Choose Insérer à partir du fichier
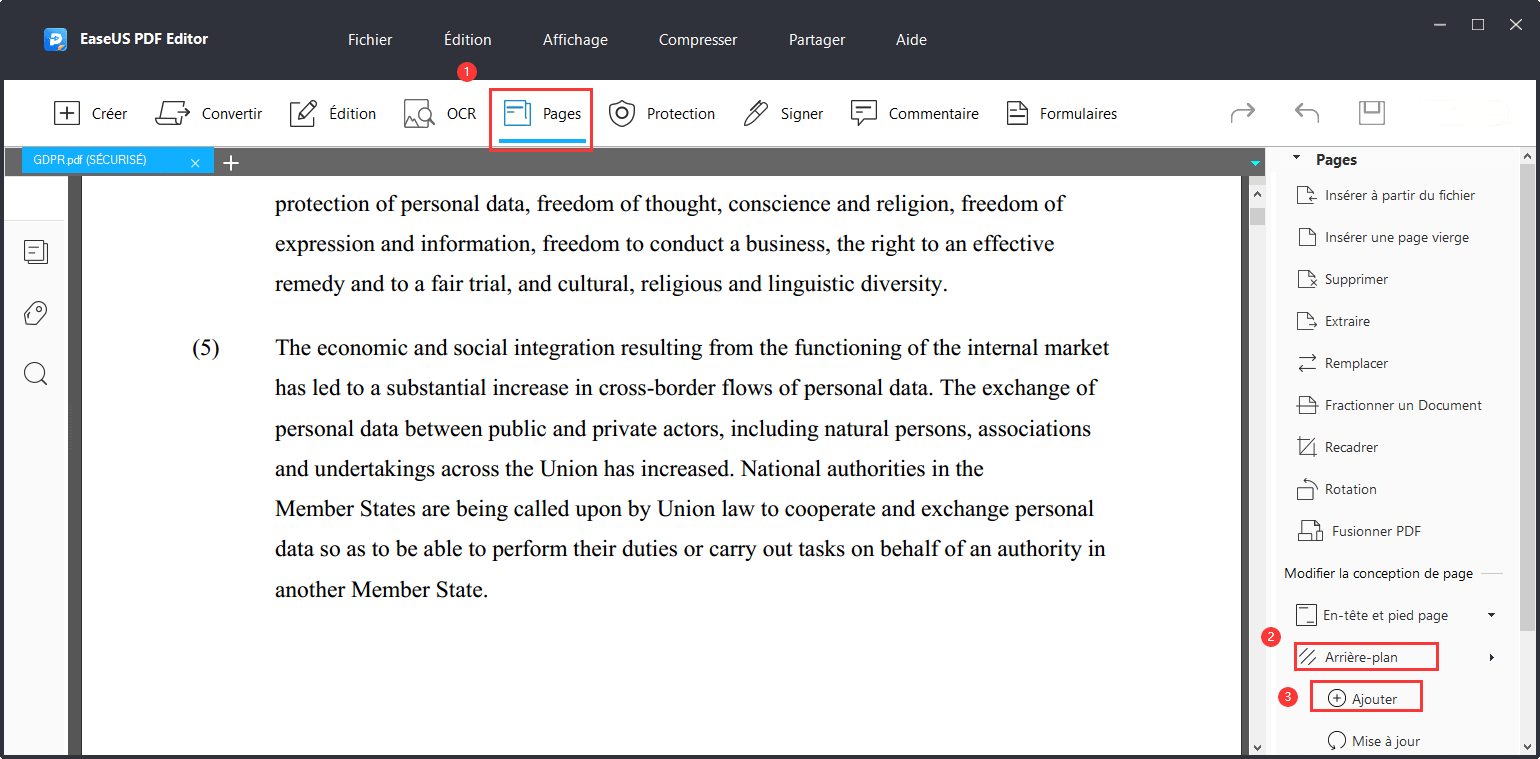The width and height of the screenshot is (1540, 759). click(x=1385, y=195)
